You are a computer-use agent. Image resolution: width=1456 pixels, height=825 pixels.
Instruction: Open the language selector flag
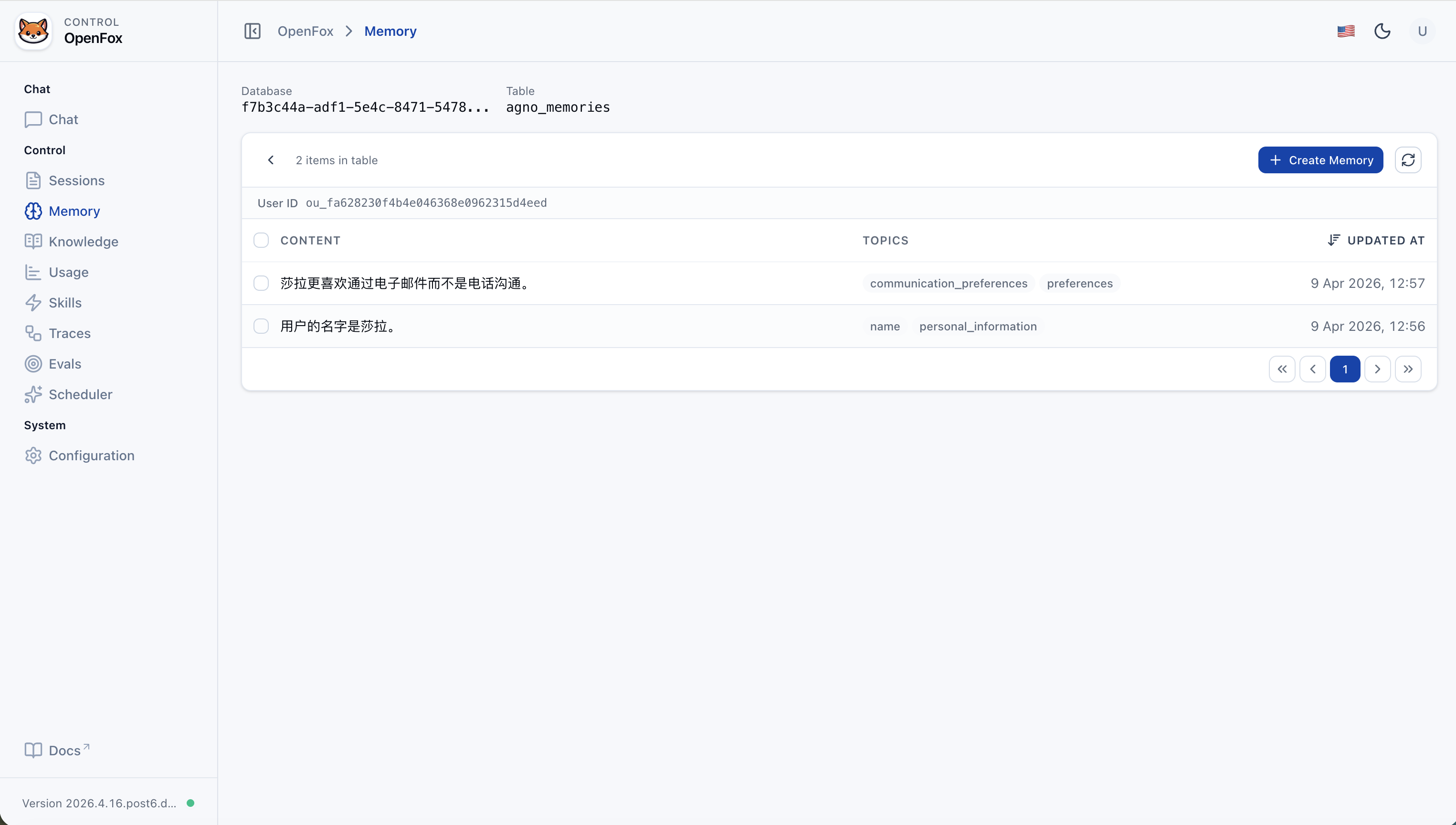1346,31
